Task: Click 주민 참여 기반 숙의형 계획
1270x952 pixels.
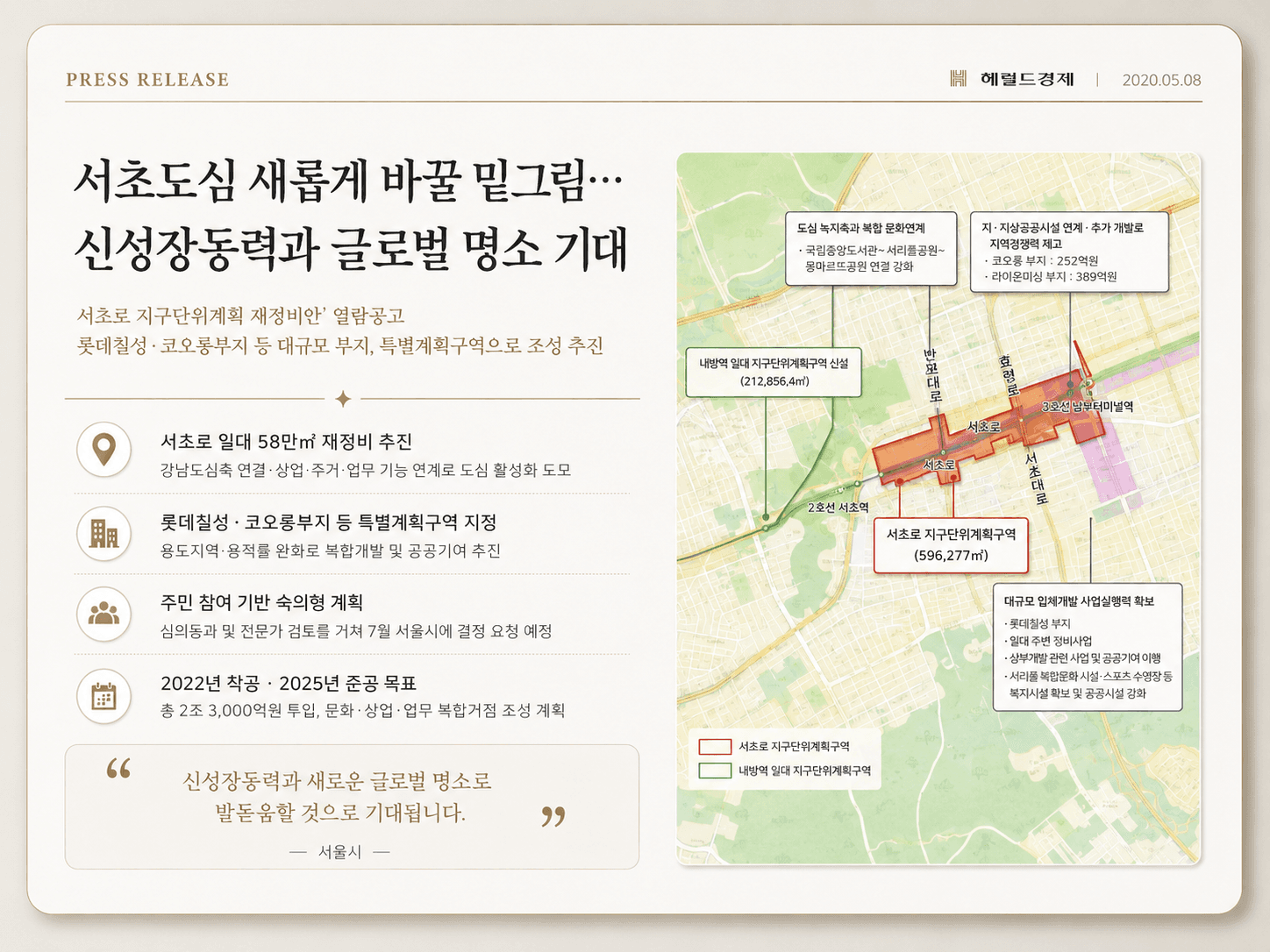Action: coord(261,602)
